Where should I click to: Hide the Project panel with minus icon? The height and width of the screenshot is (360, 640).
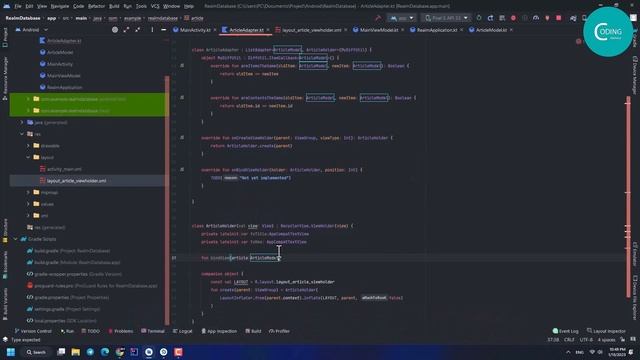[164, 30]
